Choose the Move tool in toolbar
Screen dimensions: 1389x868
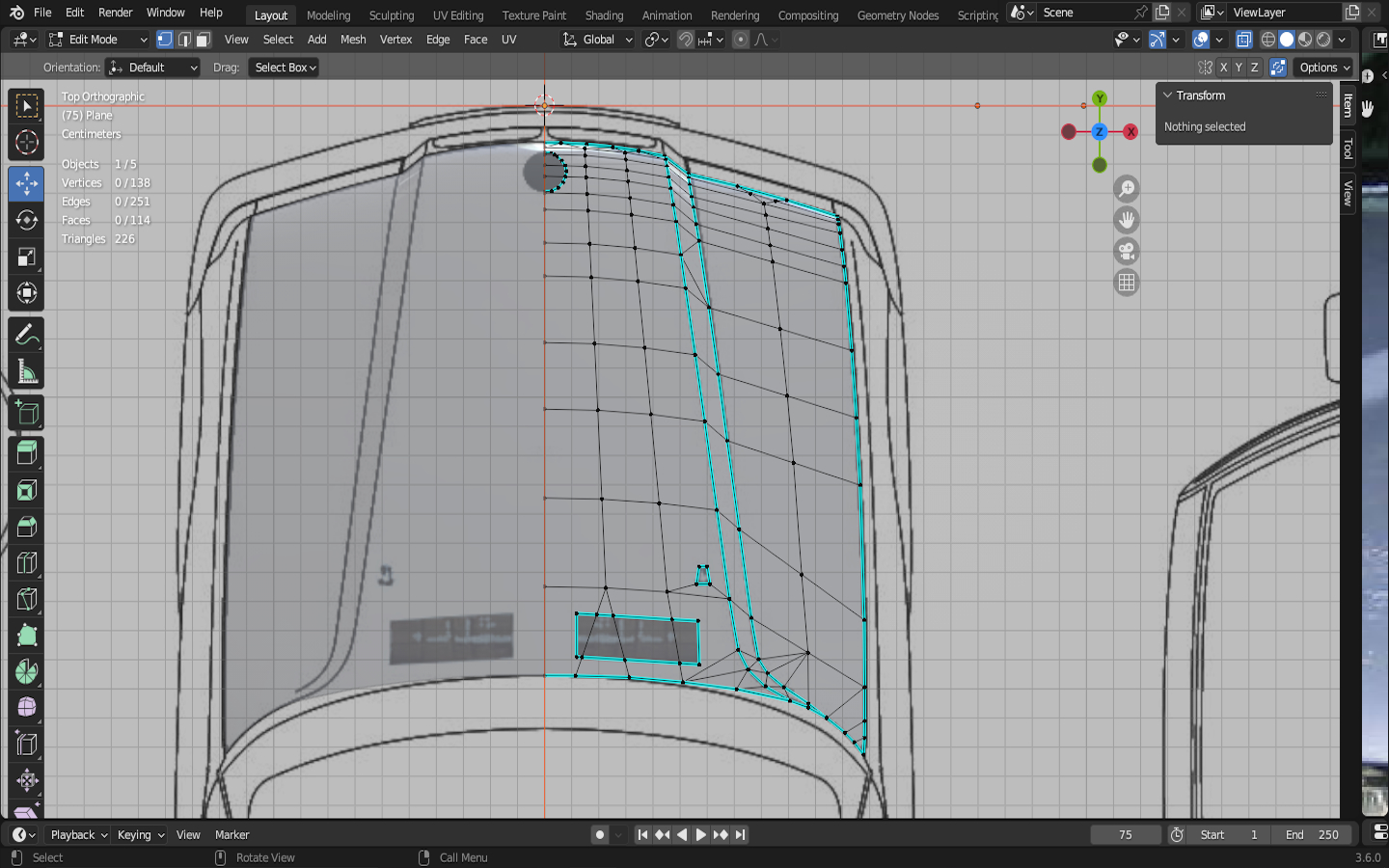pyautogui.click(x=27, y=183)
